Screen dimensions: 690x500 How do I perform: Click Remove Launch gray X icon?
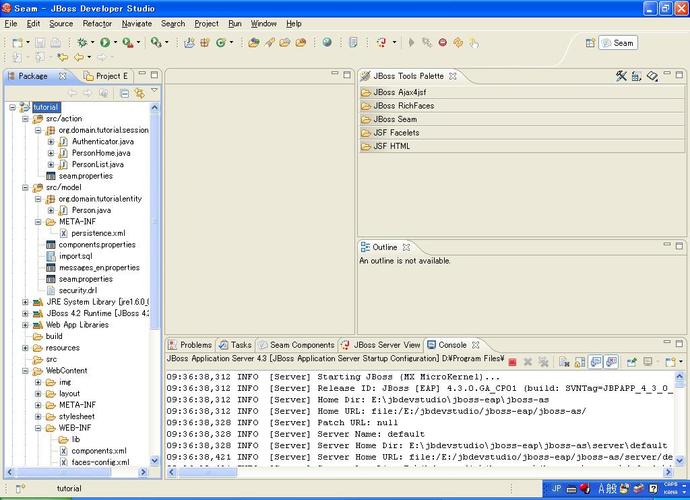(528, 362)
